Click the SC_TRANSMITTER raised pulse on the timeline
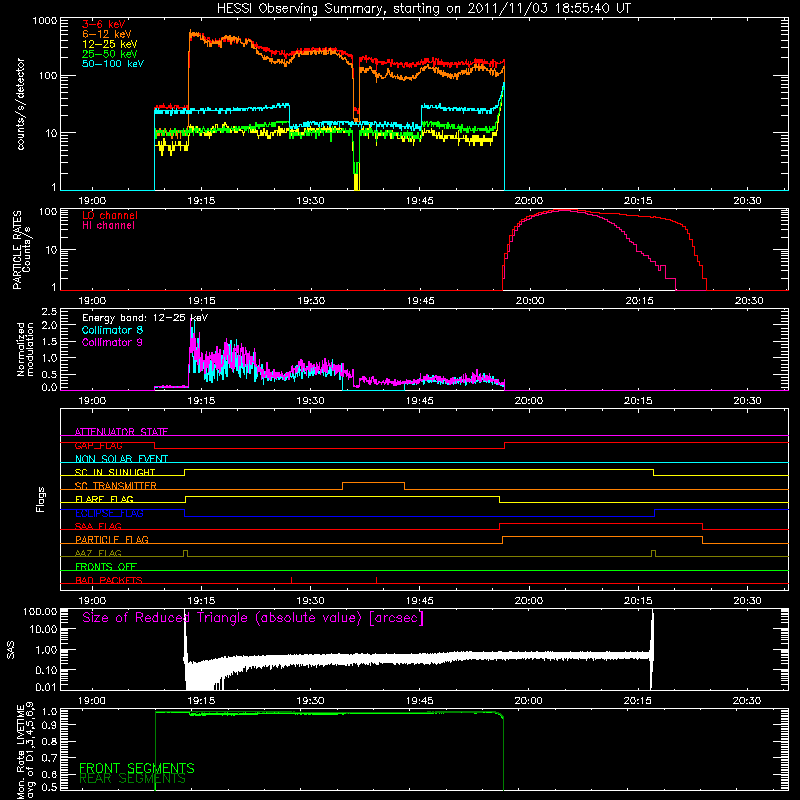The height and width of the screenshot is (800, 800). coord(373,484)
